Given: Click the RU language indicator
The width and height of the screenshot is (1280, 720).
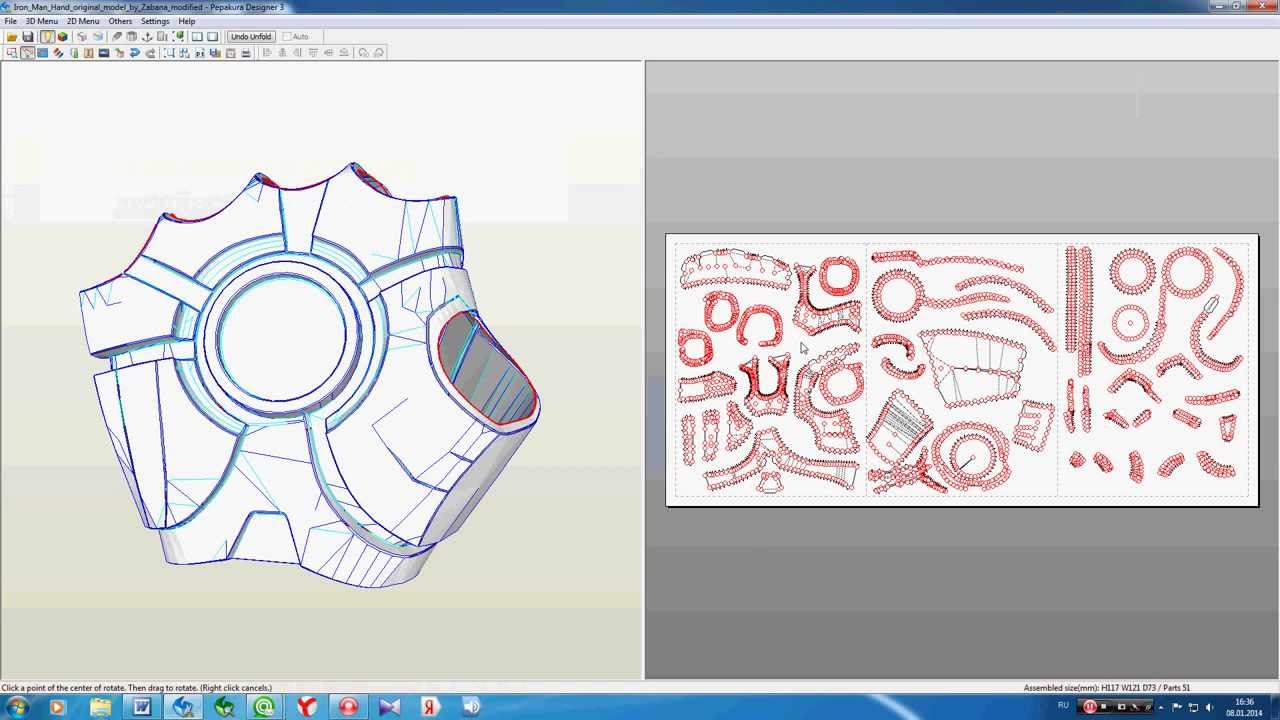Looking at the screenshot, I should coord(1063,705).
